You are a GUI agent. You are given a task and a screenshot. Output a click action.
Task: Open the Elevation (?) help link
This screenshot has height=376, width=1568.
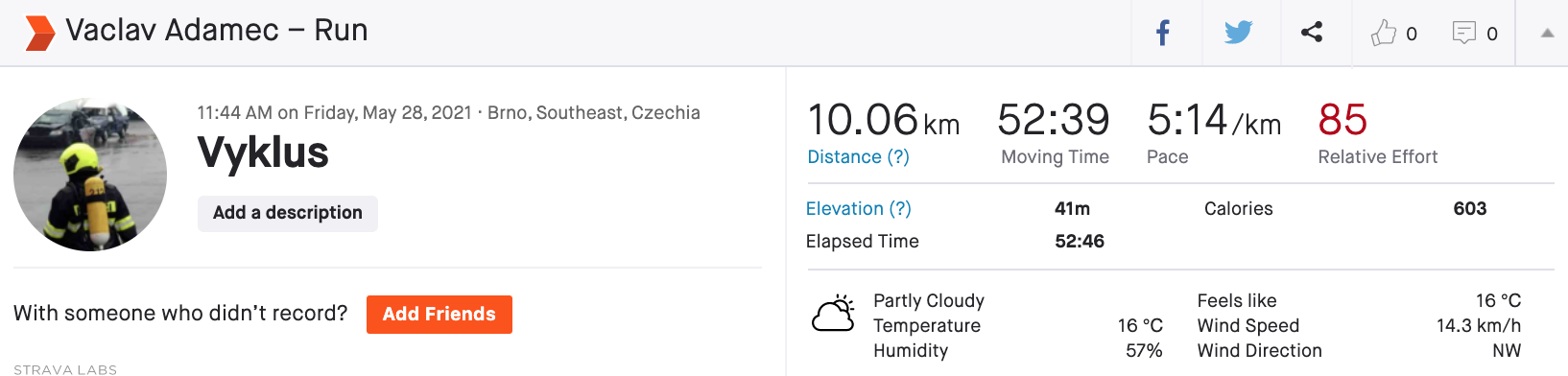(x=859, y=209)
